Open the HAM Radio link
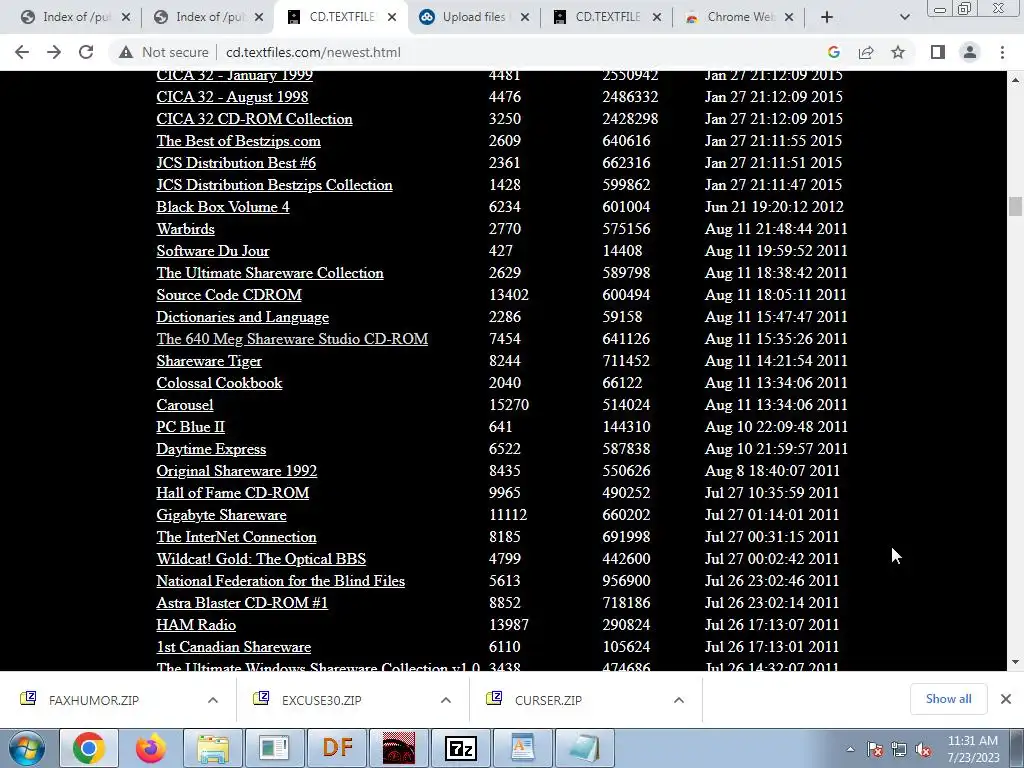This screenshot has height=768, width=1024. [196, 625]
